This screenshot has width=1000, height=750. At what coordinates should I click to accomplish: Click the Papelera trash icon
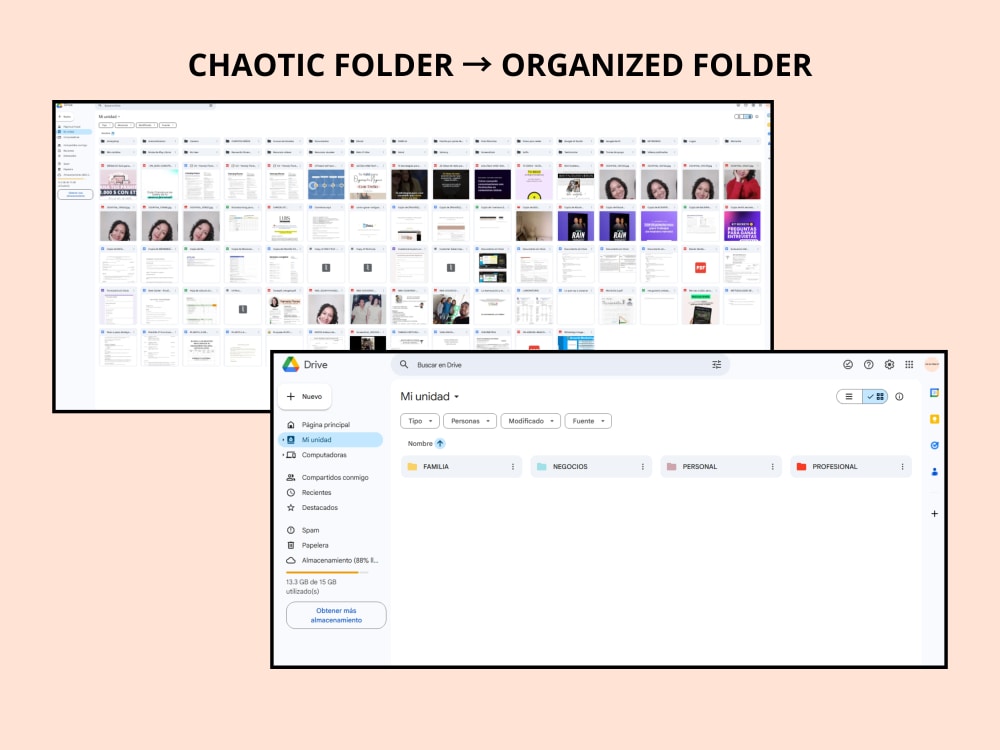(291, 545)
